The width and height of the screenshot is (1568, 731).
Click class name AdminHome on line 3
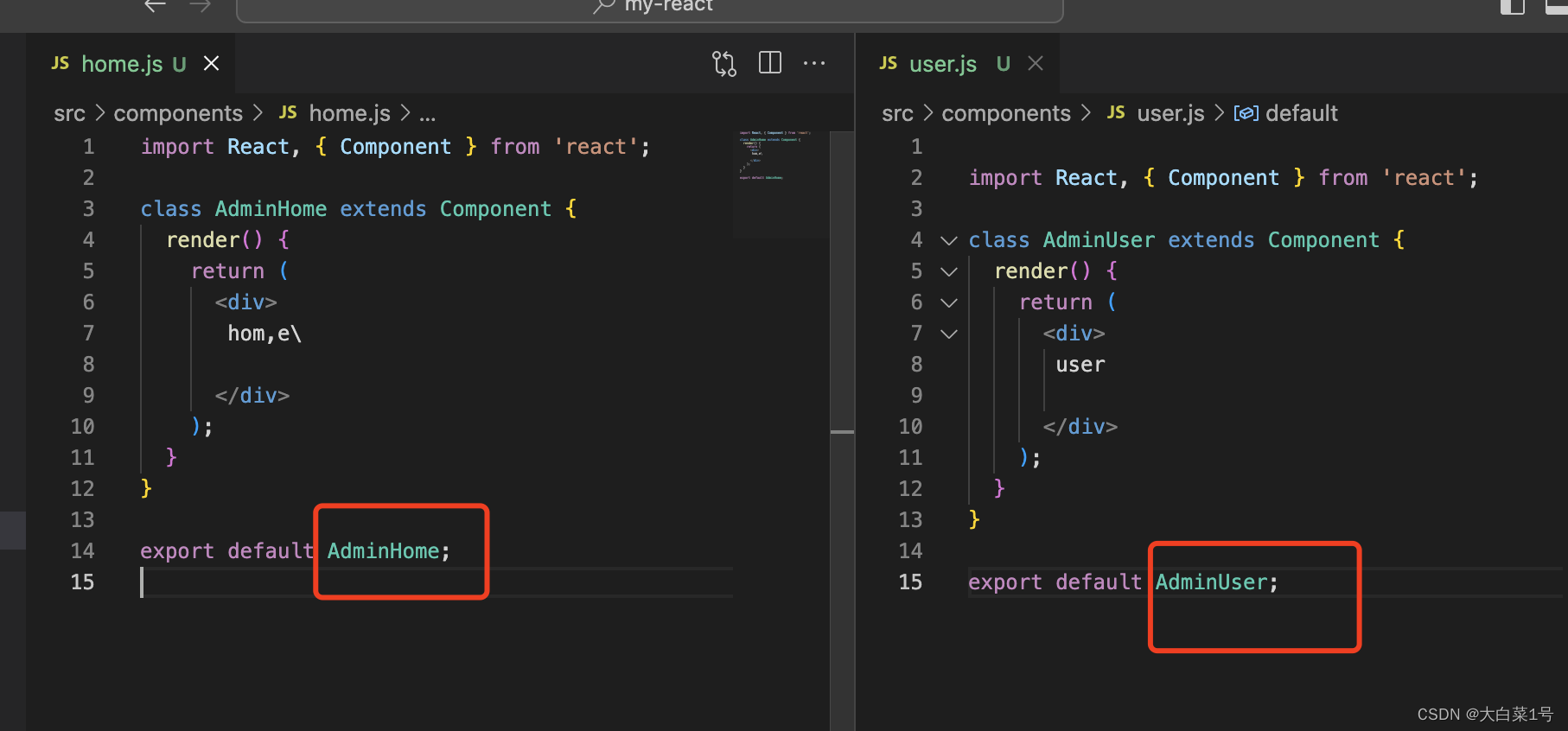pyautogui.click(x=271, y=209)
